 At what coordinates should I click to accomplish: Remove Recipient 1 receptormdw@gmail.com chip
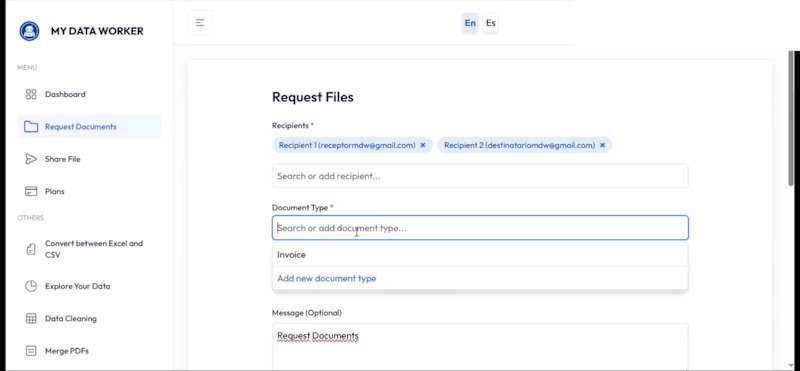(x=423, y=145)
